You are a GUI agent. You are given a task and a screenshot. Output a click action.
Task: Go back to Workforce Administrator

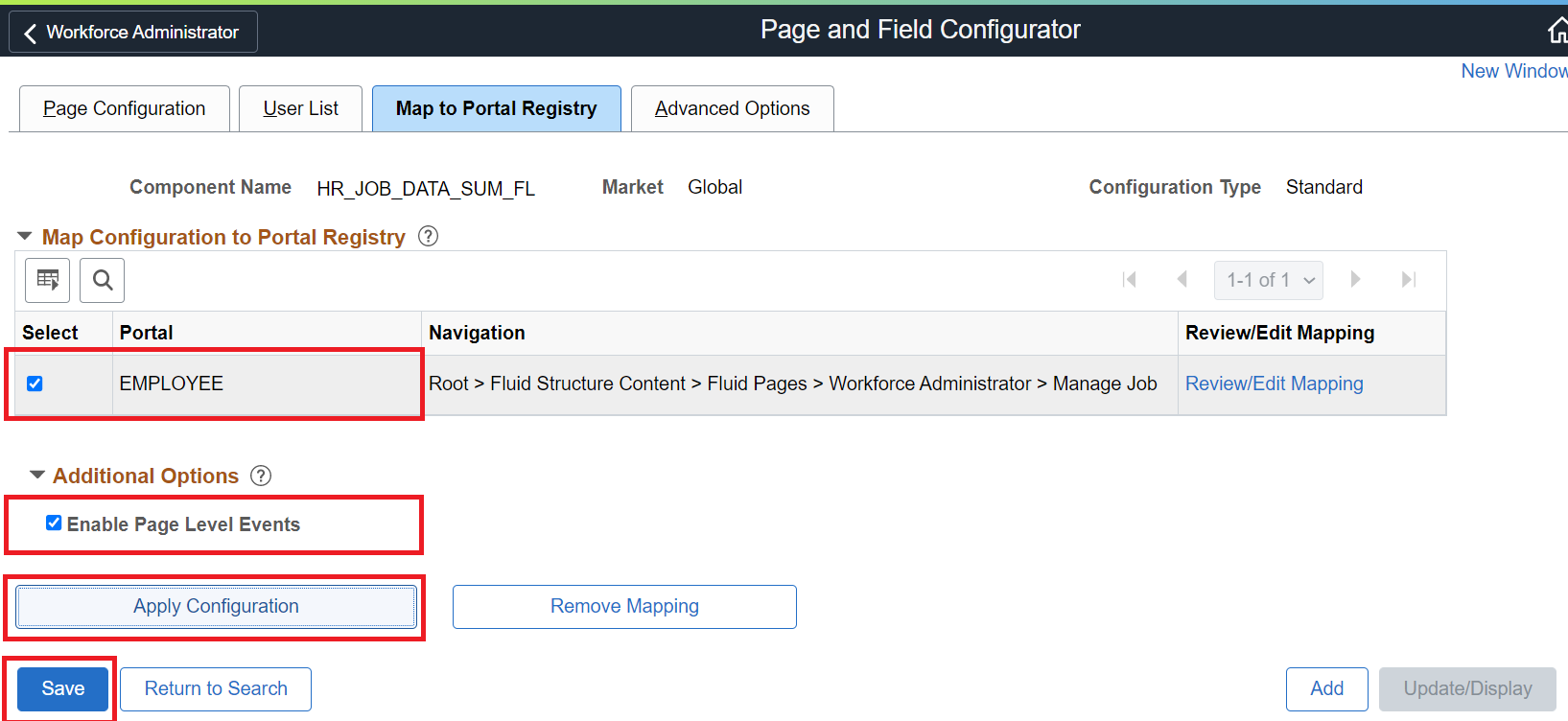coord(132,32)
